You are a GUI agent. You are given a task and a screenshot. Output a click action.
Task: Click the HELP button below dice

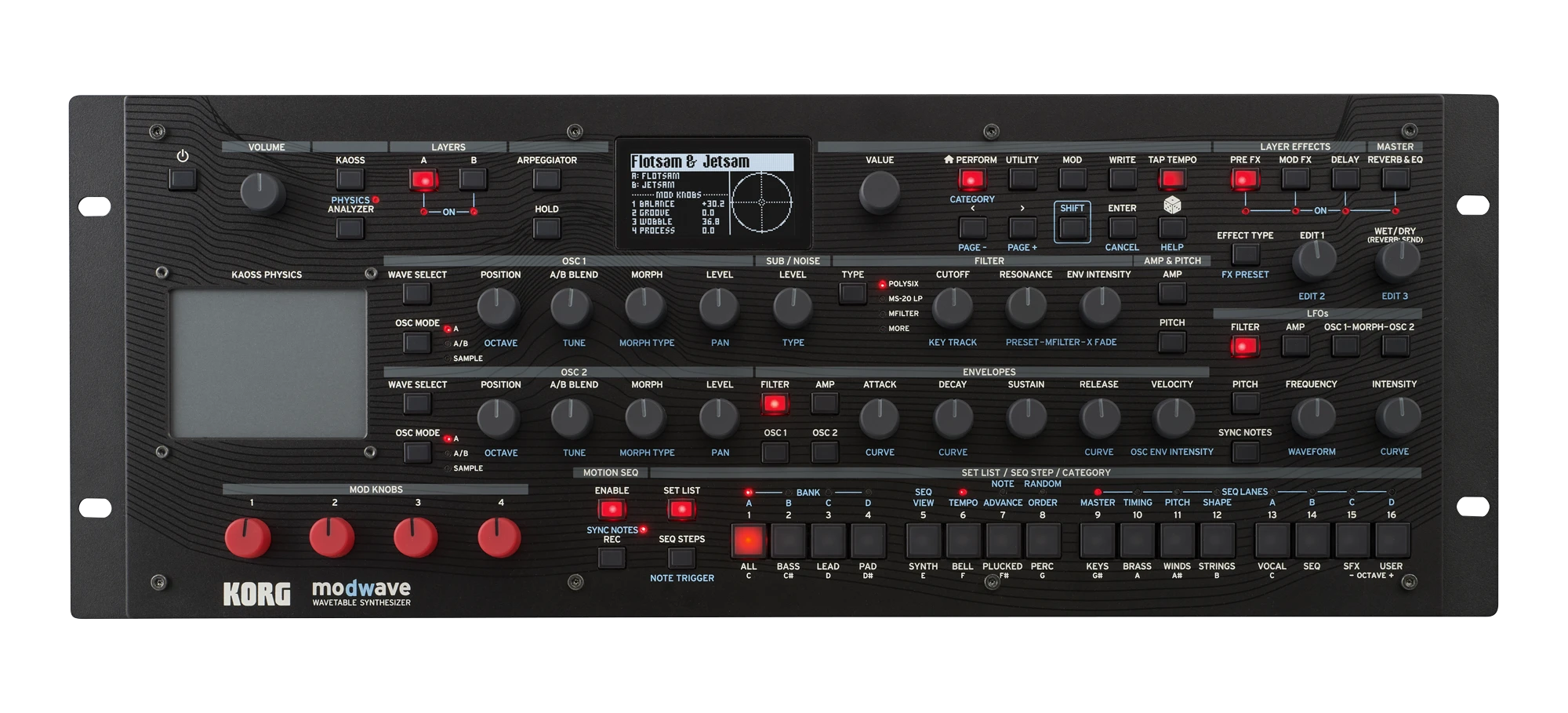coord(1172,227)
